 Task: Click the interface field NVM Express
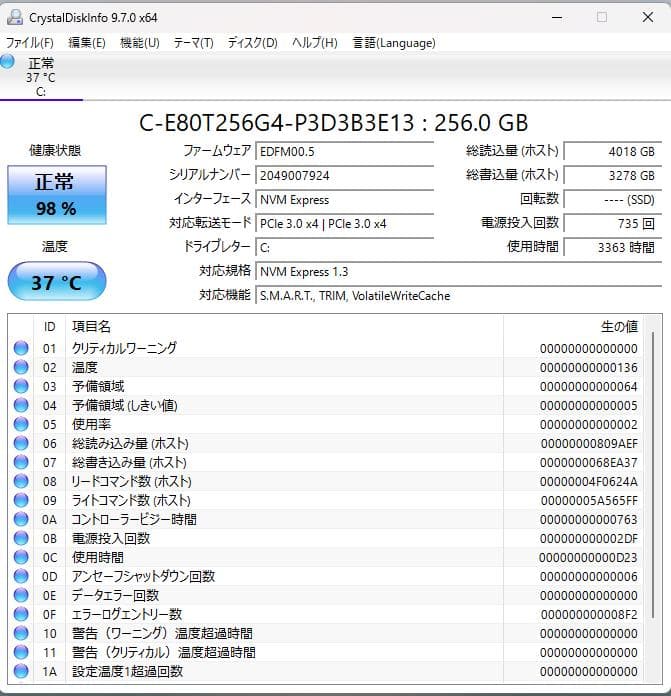(344, 199)
